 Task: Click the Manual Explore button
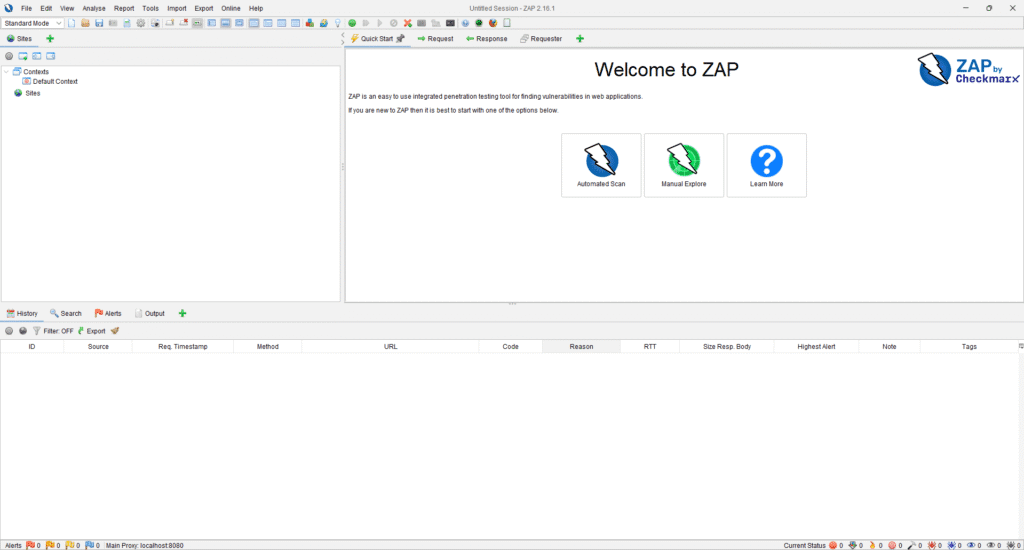tap(684, 165)
